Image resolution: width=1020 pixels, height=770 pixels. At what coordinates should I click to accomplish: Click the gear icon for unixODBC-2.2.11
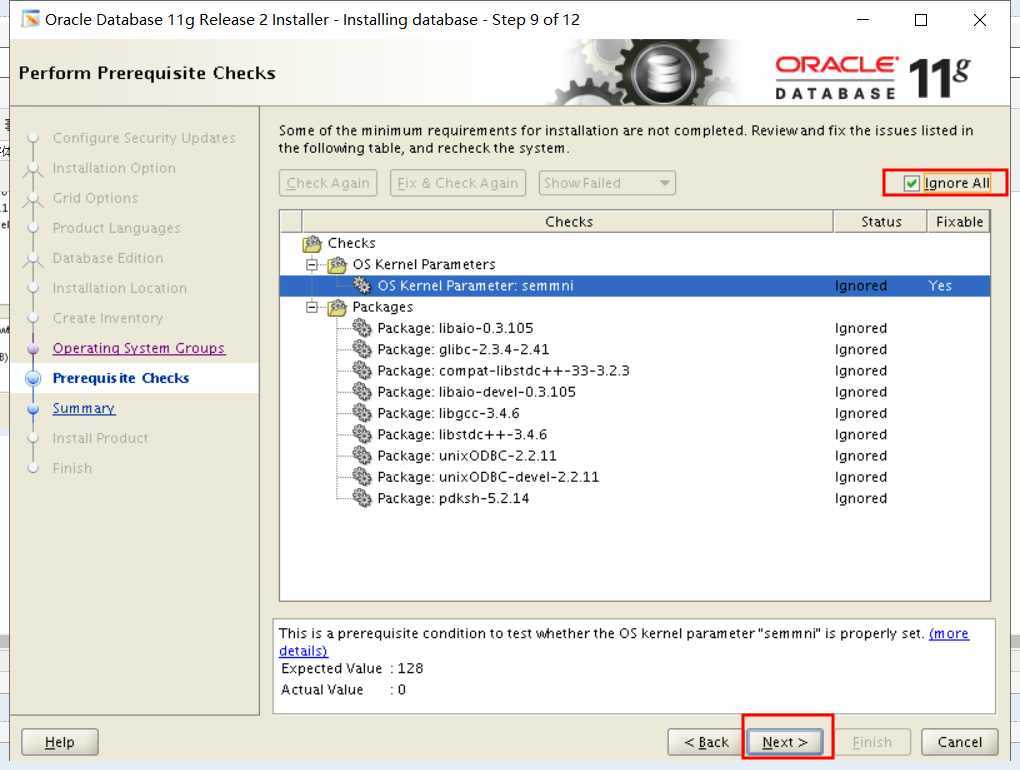coord(362,455)
